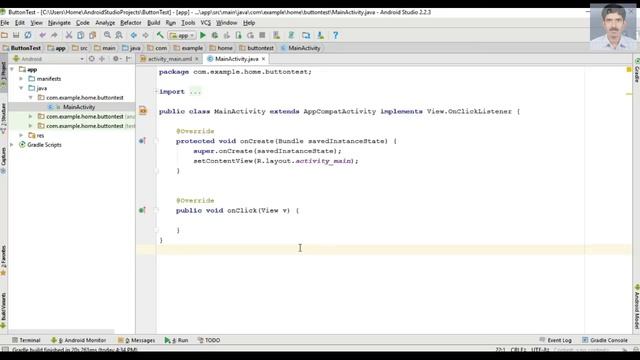Screen dimensions: 640x360
Task: Stop the app with the square stop icon
Action: pos(262,36)
